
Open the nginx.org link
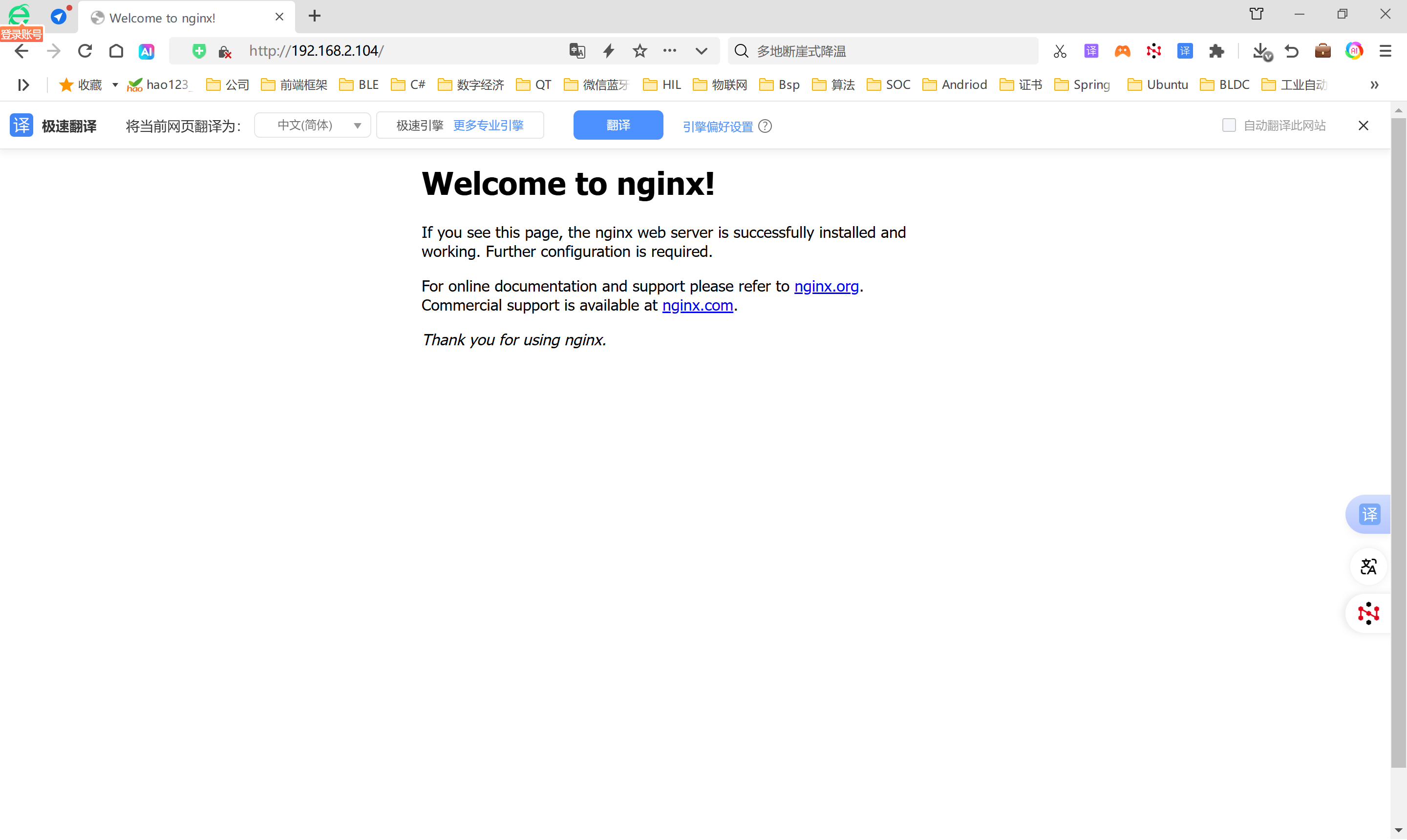826,286
